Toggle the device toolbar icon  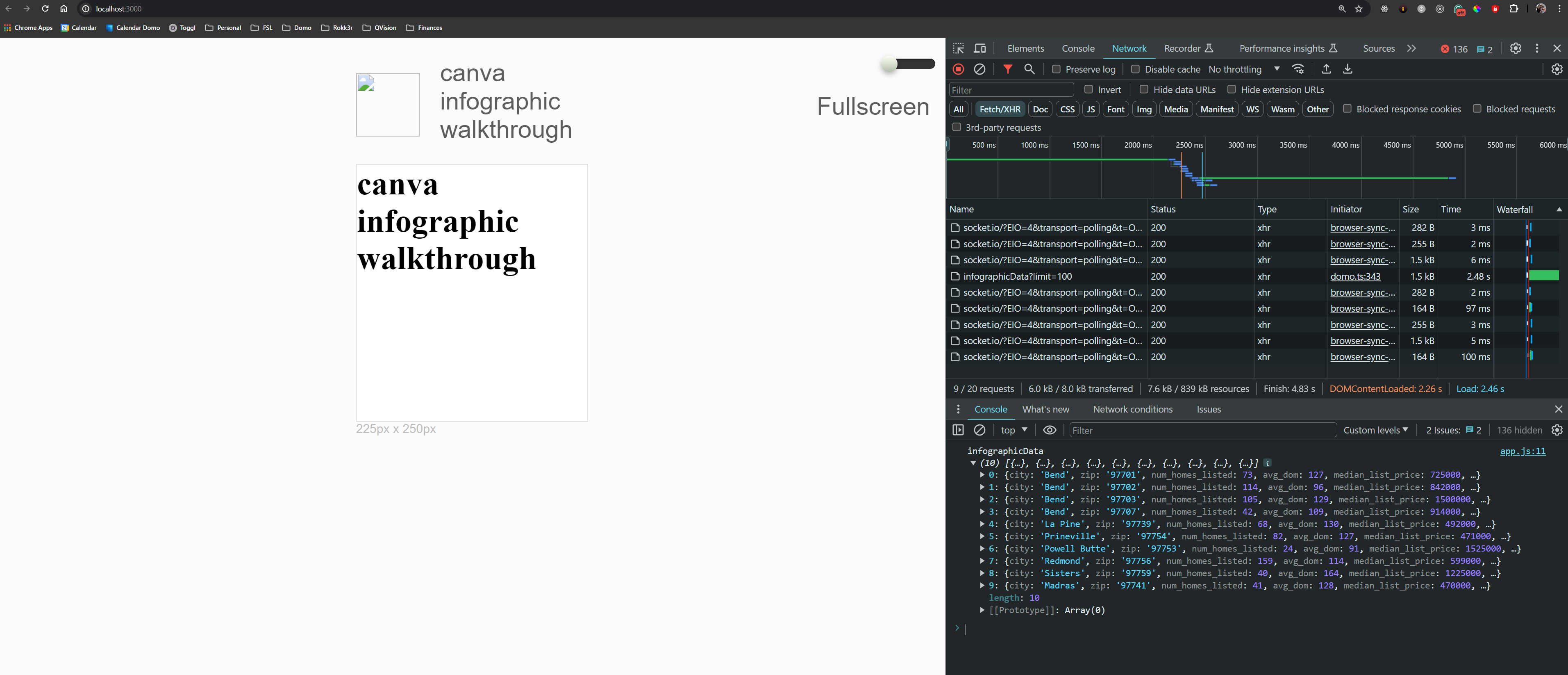coord(979,49)
